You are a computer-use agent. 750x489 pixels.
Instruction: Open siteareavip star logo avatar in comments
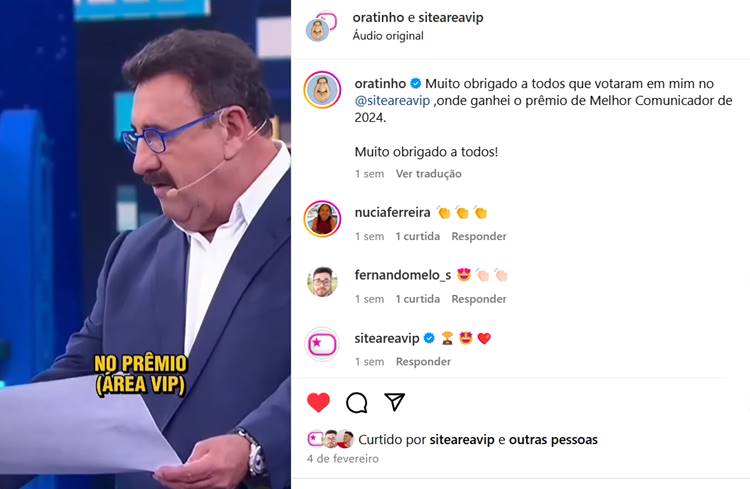coord(322,344)
